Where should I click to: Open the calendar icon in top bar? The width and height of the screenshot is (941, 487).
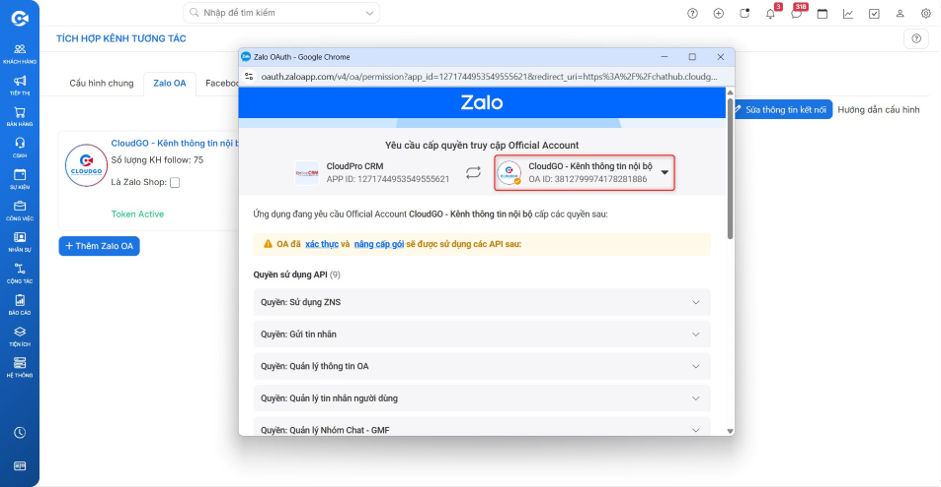tap(822, 14)
